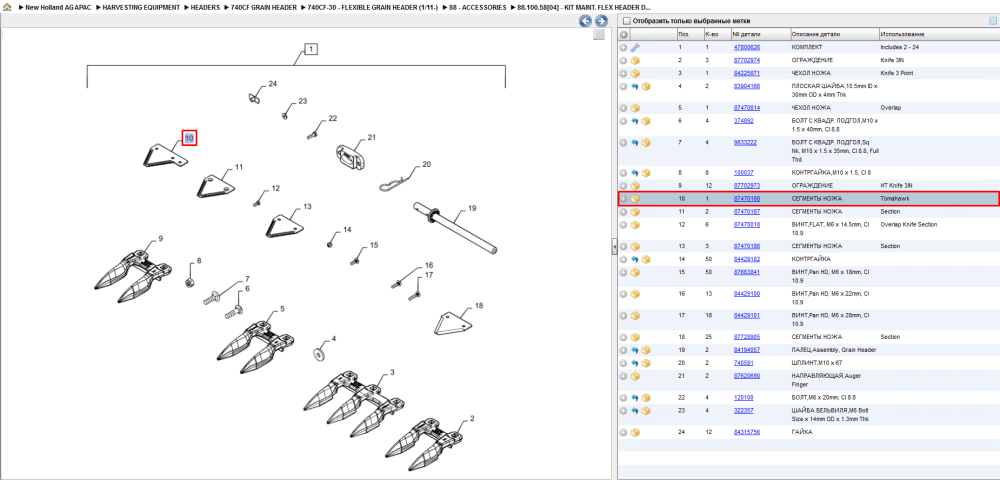Click the box icon in position 7 bolt row
Image resolution: width=1000 pixels, height=480 pixels.
pyautogui.click(x=646, y=143)
